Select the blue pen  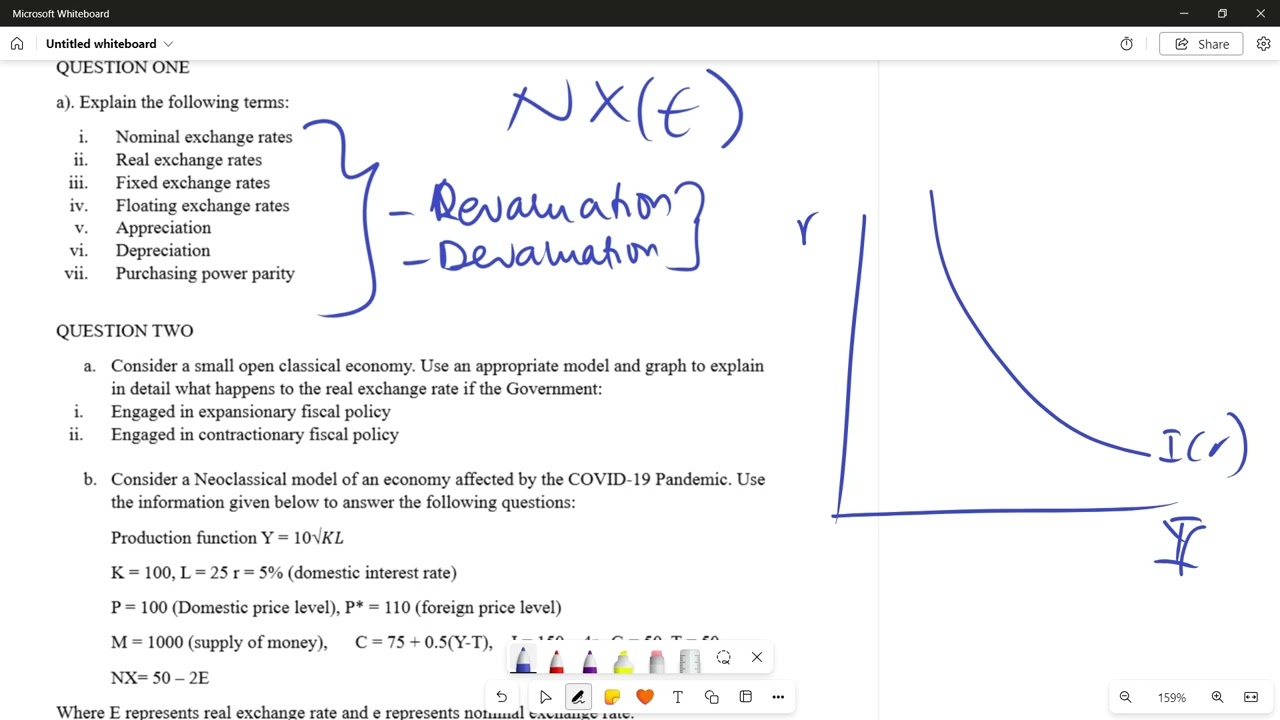(523, 659)
